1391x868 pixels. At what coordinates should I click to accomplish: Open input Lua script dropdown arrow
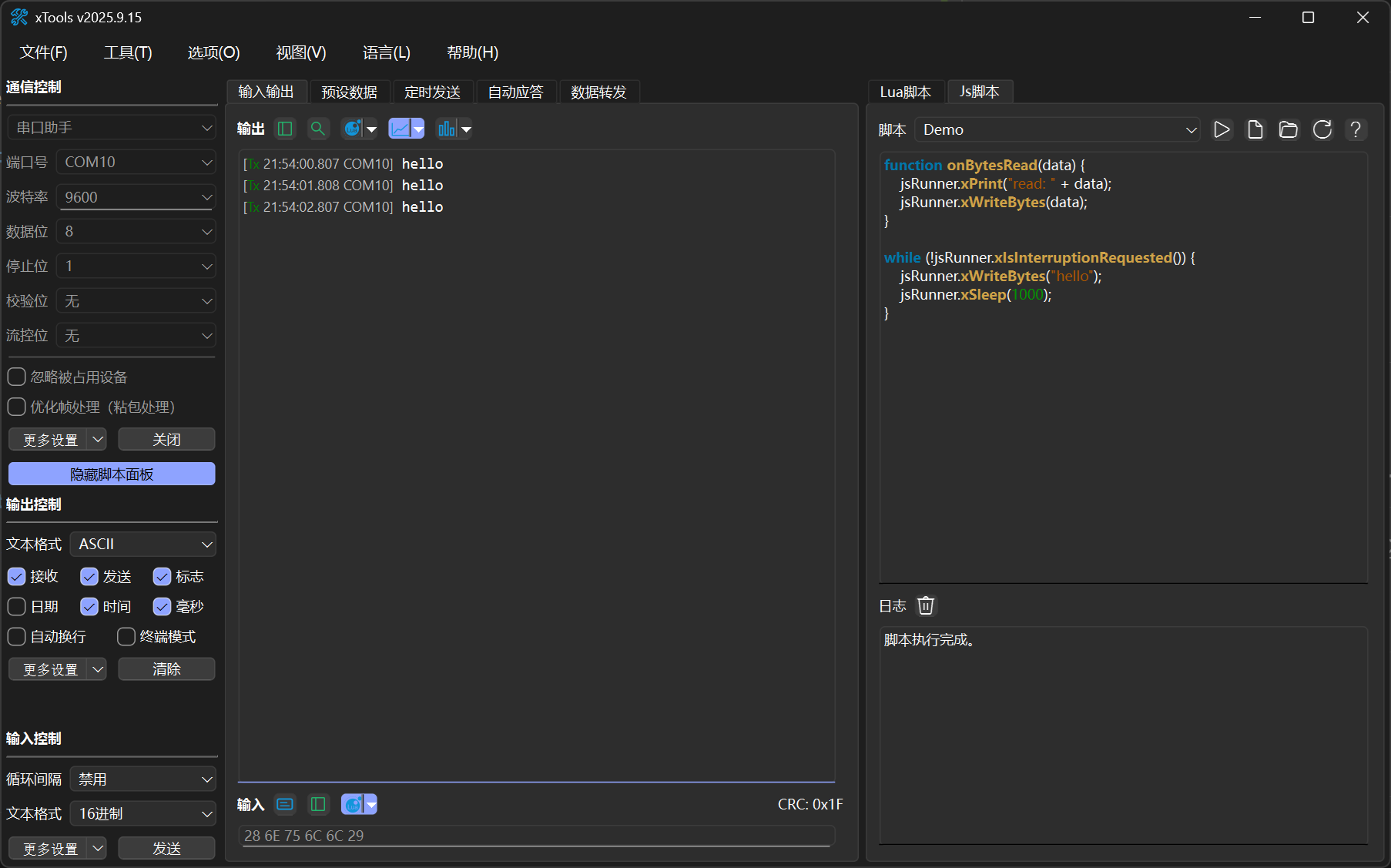(371, 805)
